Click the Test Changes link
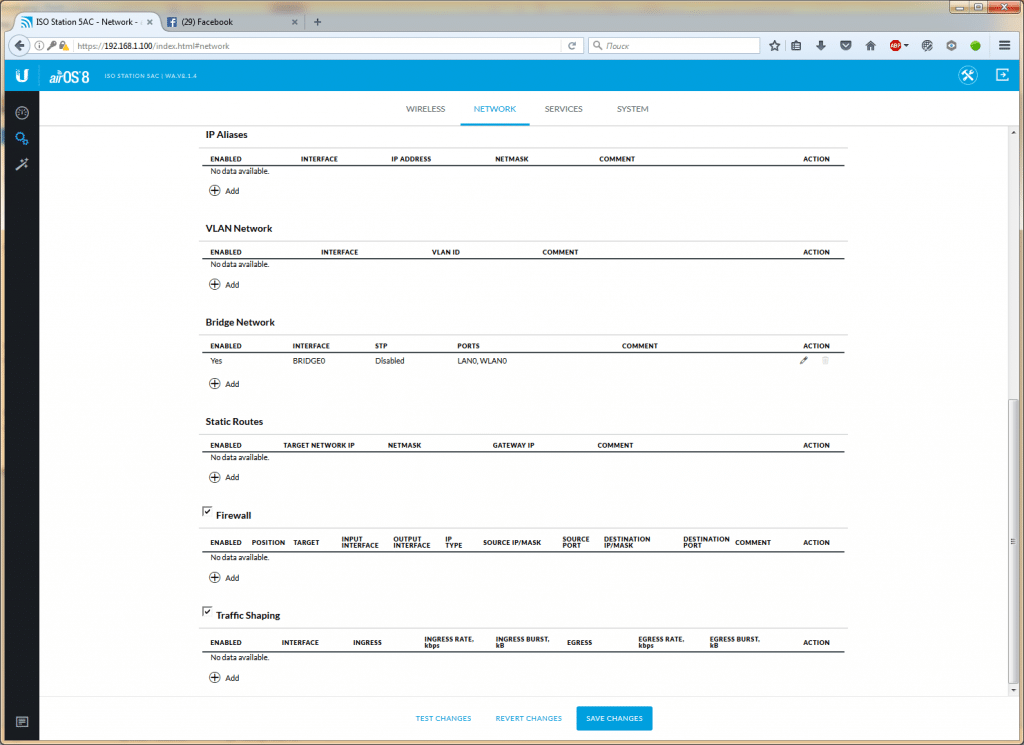 point(443,718)
